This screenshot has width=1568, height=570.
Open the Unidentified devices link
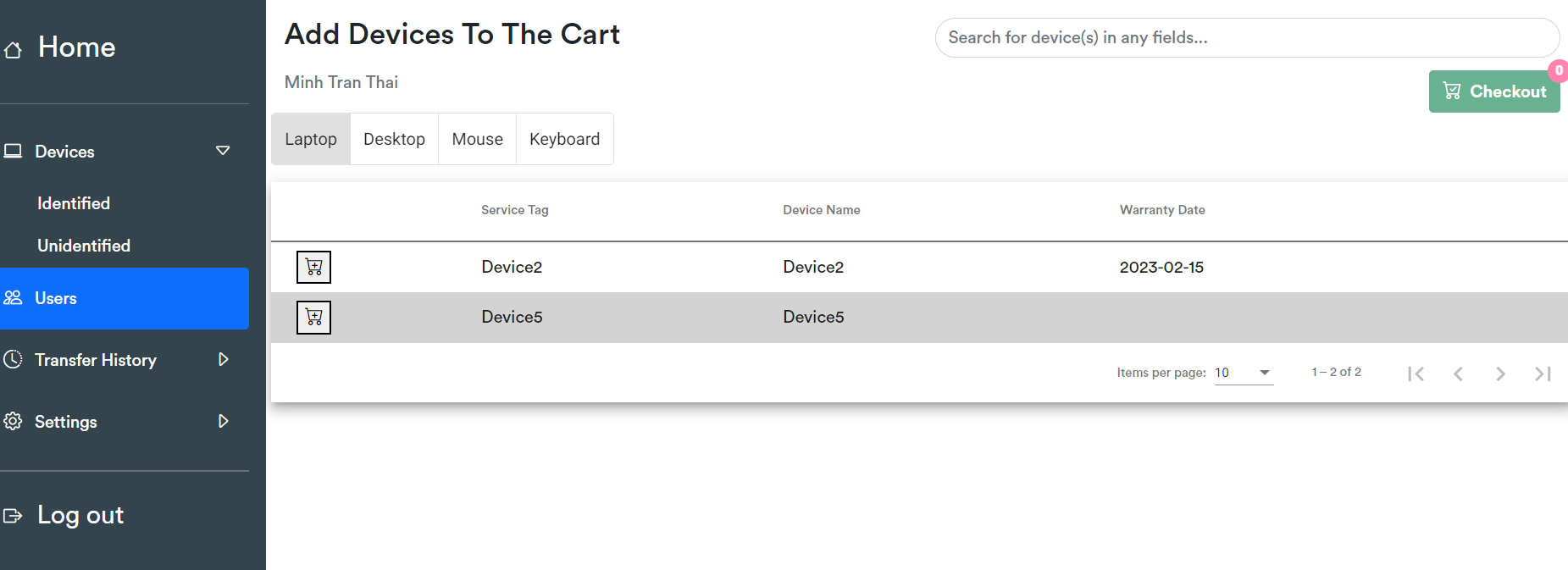(x=84, y=246)
